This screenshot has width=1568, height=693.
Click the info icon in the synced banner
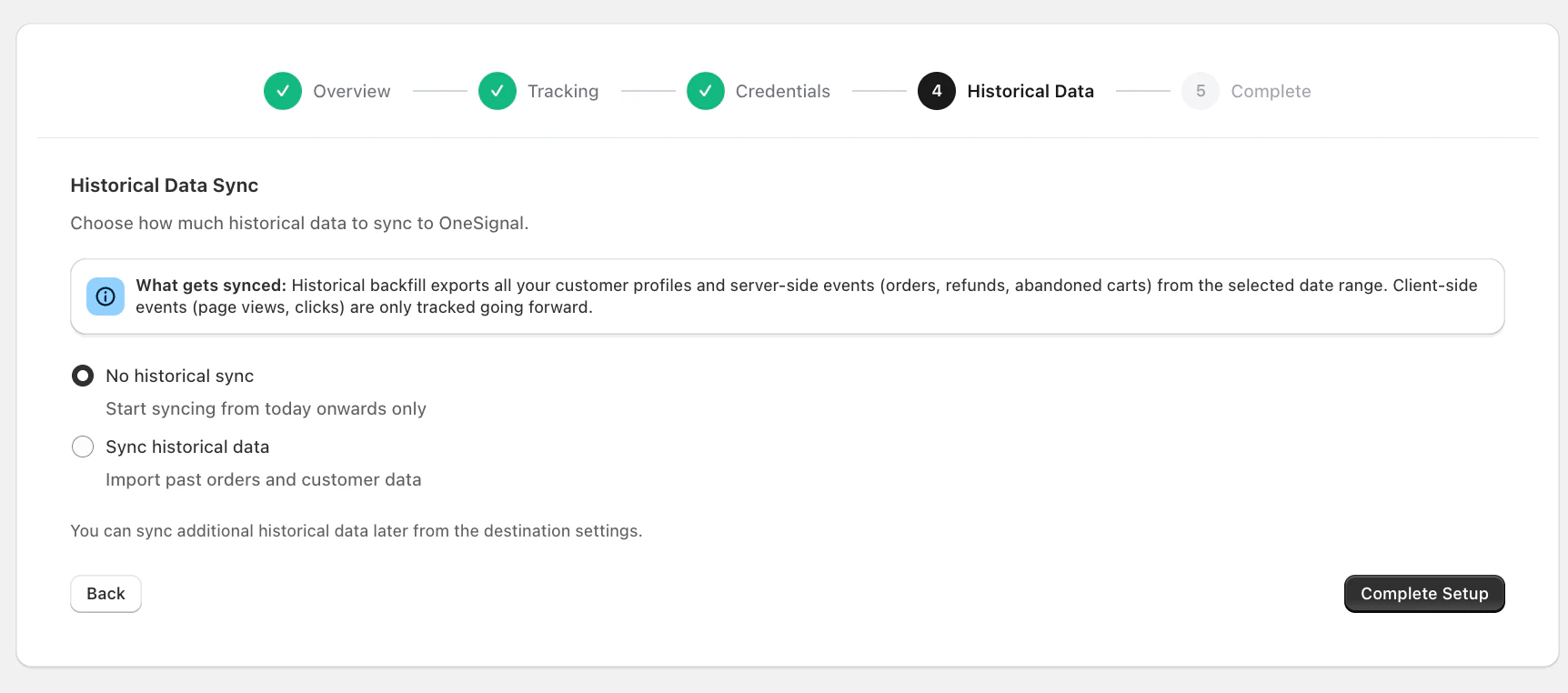click(105, 296)
